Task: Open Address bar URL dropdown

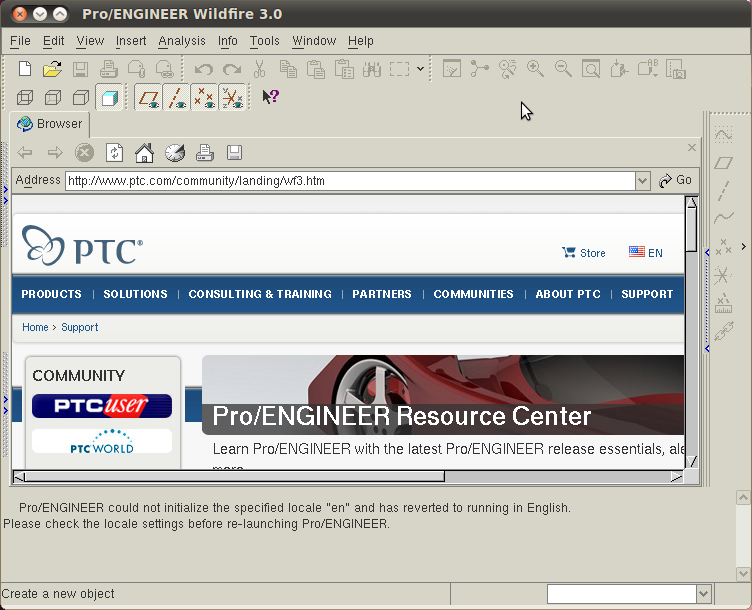Action: click(x=643, y=181)
